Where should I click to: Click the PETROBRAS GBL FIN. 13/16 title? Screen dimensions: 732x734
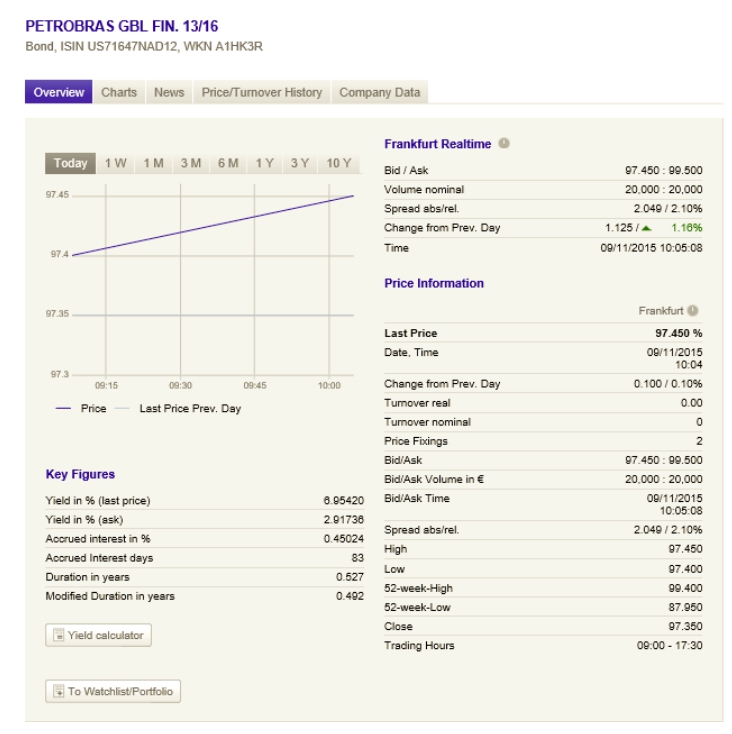click(122, 26)
